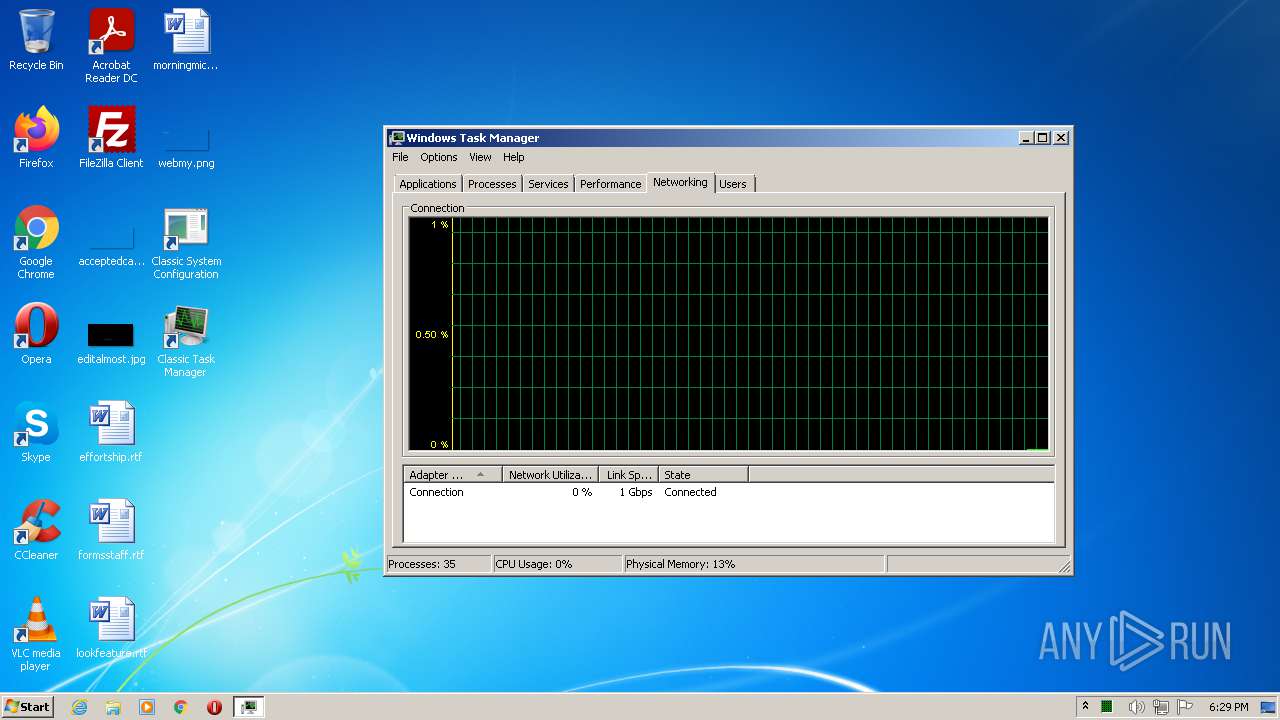Switch to the Processes tab
Image resolution: width=1280 pixels, height=720 pixels.
[x=492, y=184]
